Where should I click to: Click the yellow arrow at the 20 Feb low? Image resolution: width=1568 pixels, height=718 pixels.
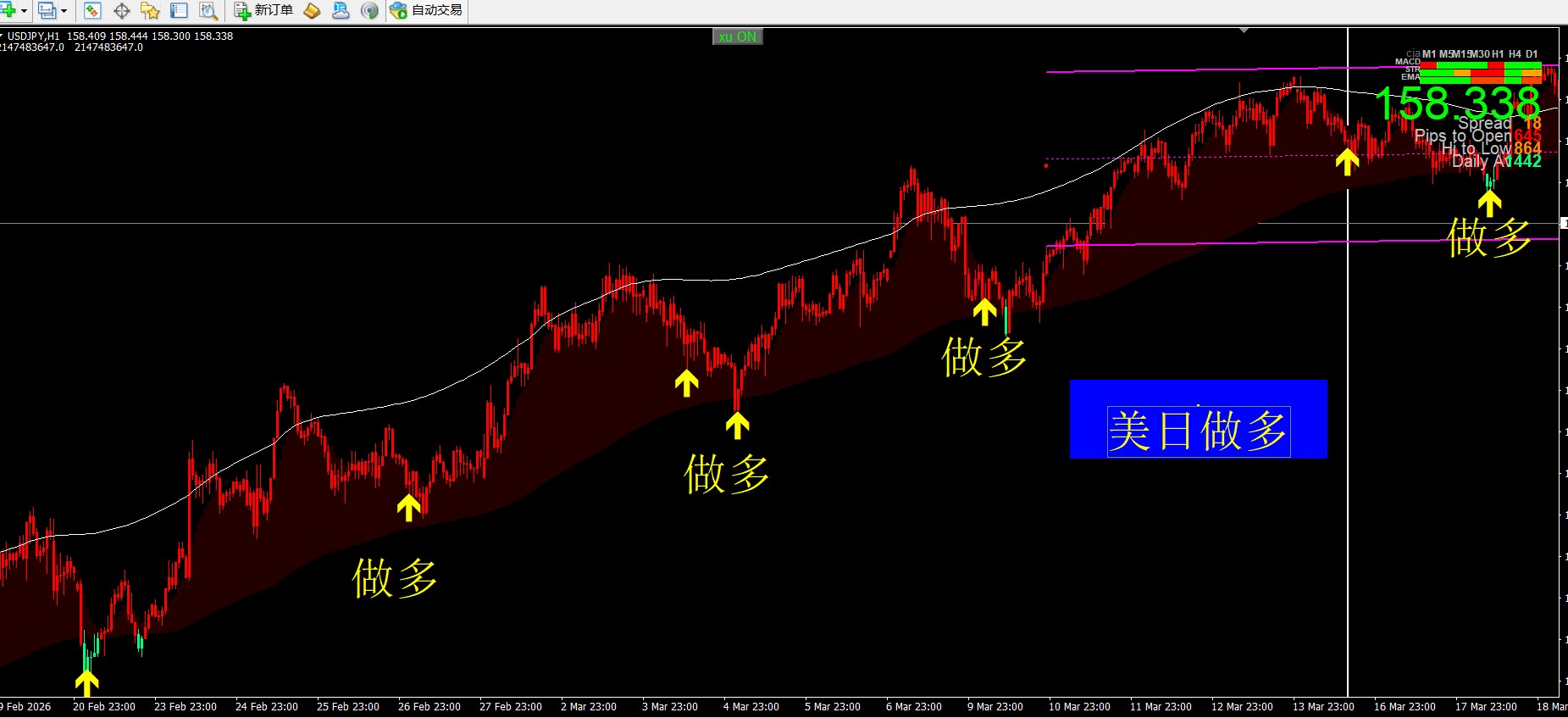pos(86,681)
